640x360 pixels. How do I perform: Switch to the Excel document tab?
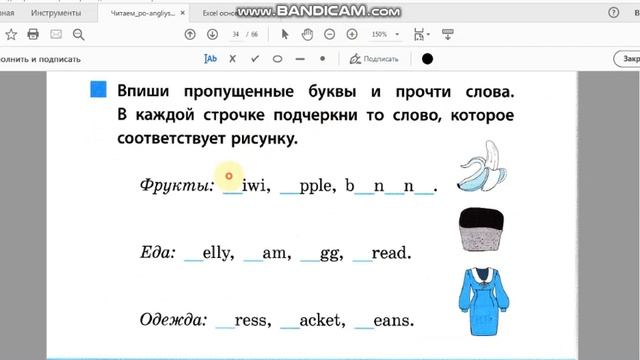[220, 13]
